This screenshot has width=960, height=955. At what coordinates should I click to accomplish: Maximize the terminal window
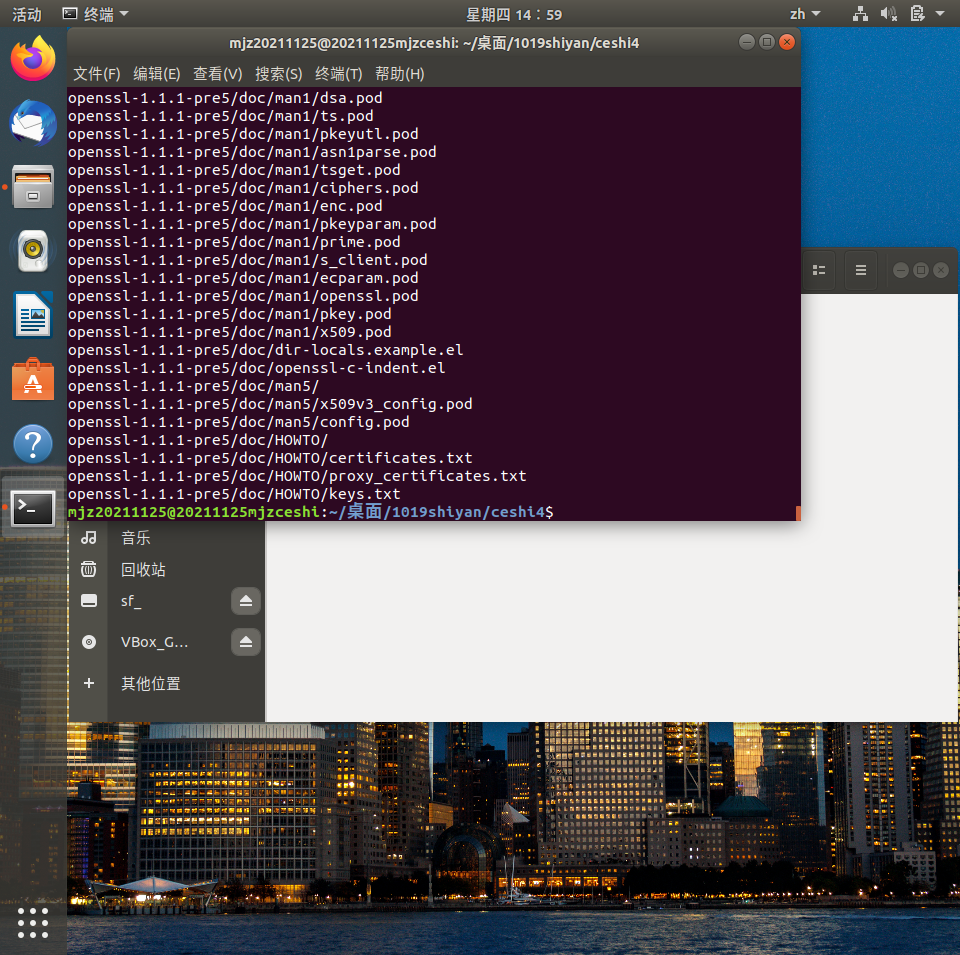point(767,42)
